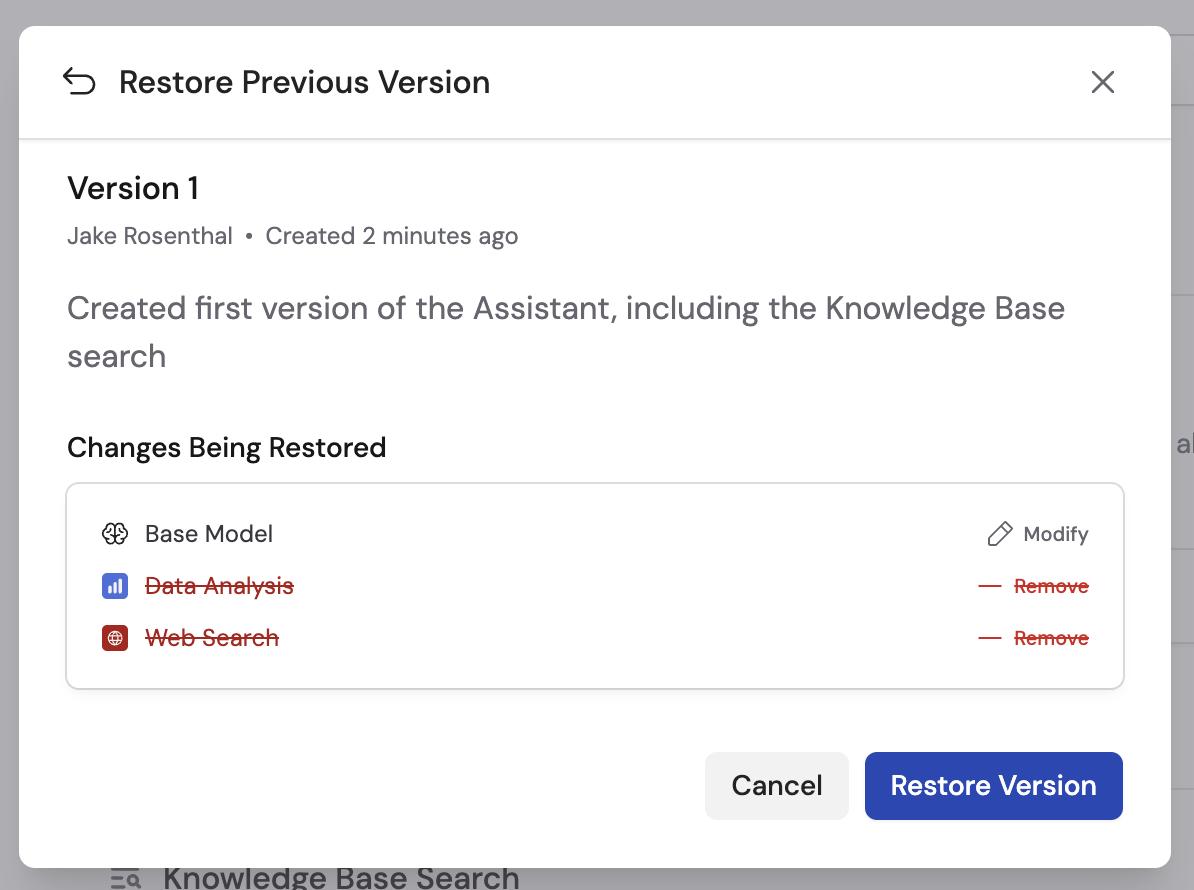Screen dimensions: 1194x890
Task: Click Remove next to Data Analysis
Action: pyautogui.click(x=1051, y=586)
